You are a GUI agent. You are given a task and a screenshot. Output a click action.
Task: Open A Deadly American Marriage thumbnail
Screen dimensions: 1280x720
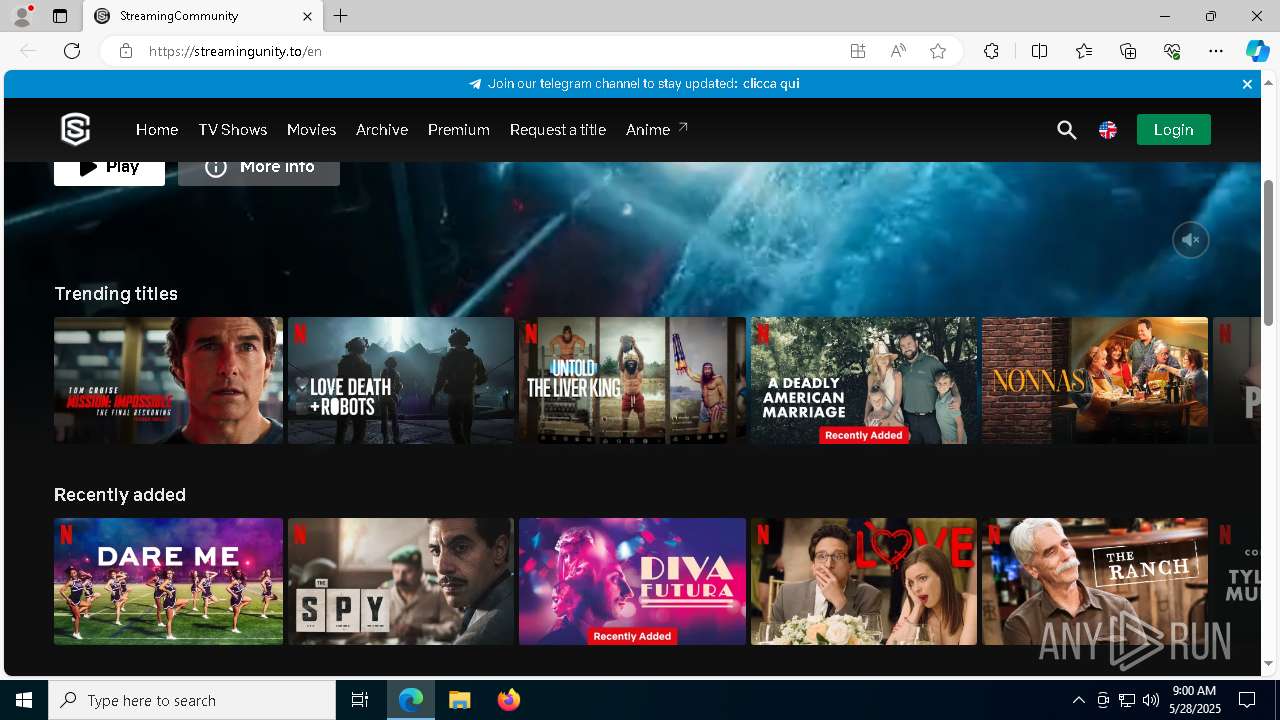click(x=864, y=380)
